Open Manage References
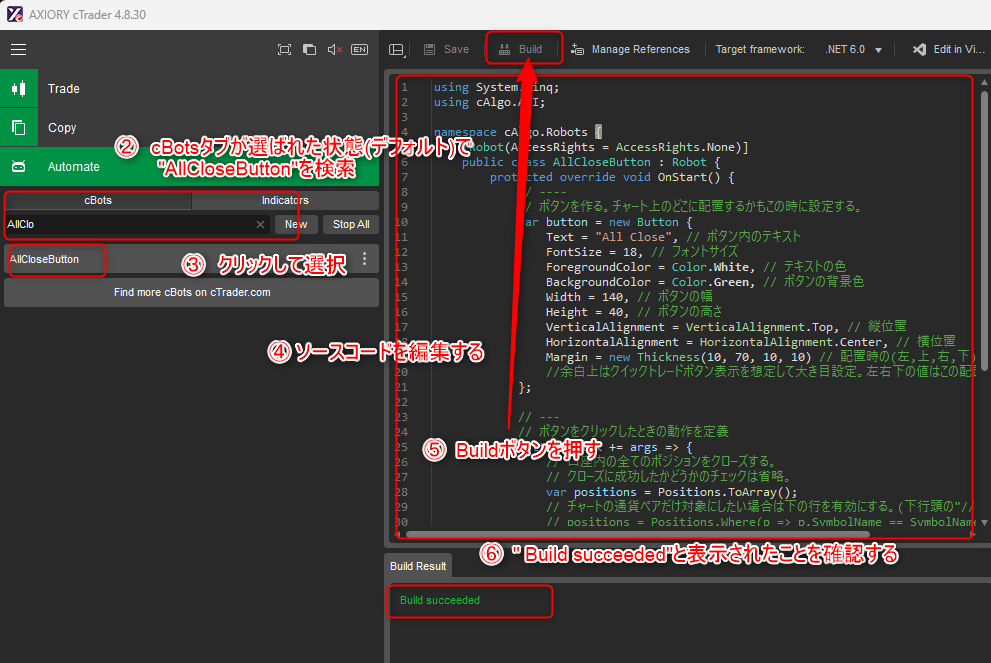The image size is (991, 663). coord(630,49)
